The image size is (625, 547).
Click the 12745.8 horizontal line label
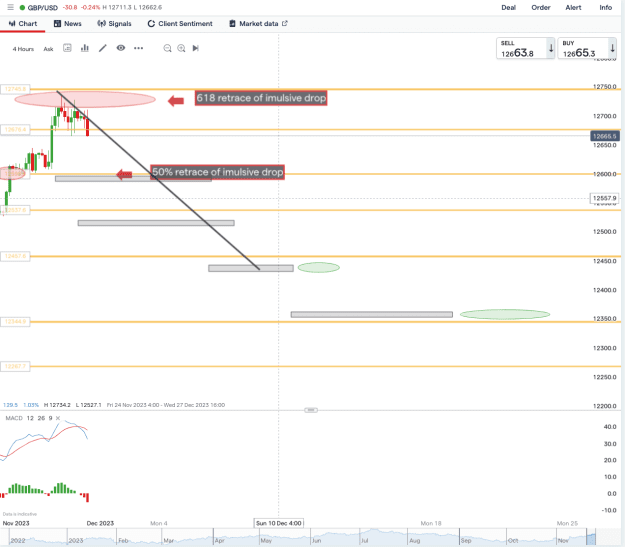(15, 89)
